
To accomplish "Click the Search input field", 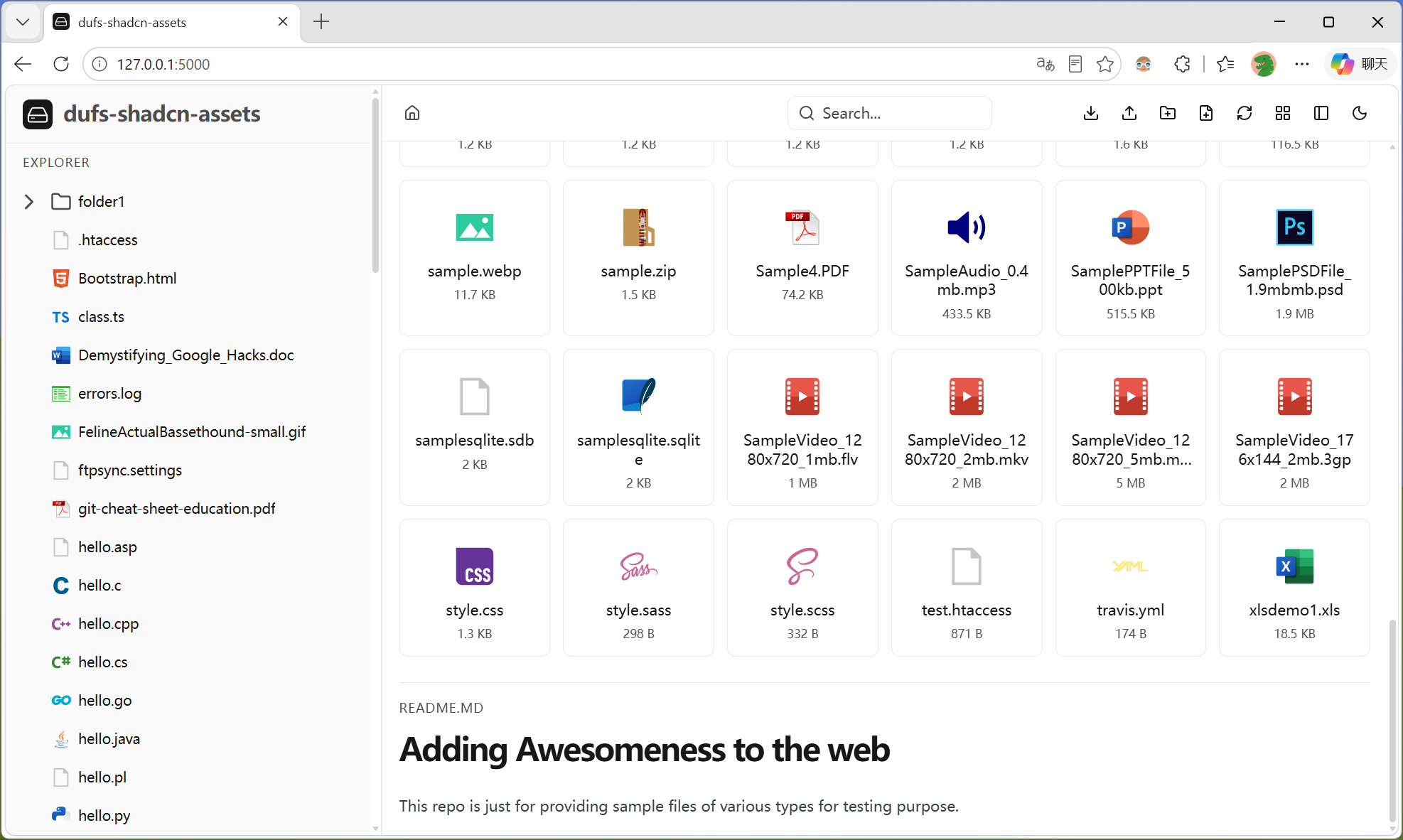I will click(x=889, y=113).
